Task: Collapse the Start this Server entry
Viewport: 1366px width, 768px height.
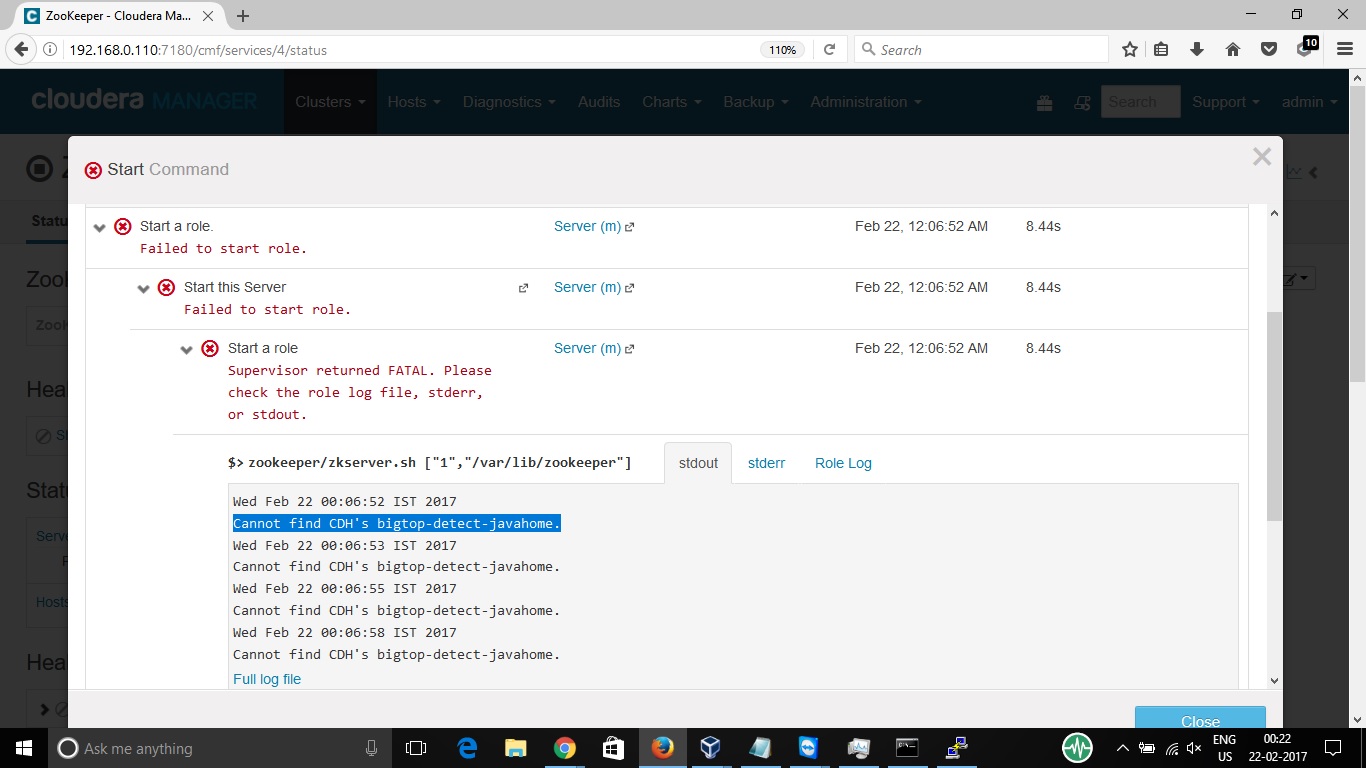Action: (143, 287)
